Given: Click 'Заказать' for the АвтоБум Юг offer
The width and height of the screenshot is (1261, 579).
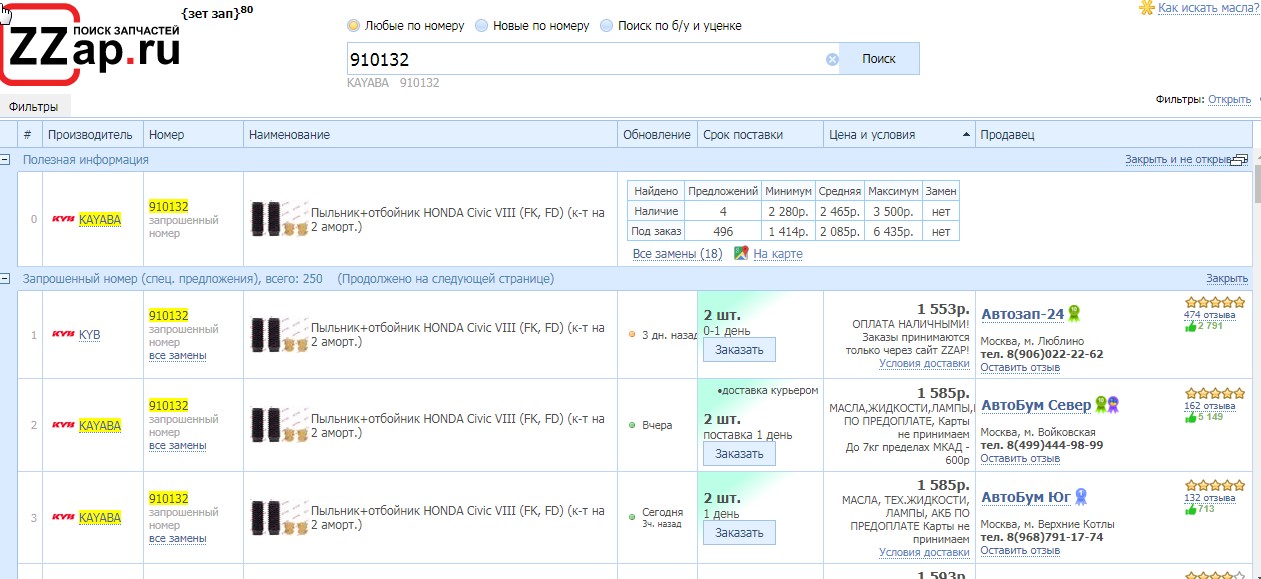Looking at the screenshot, I should click(739, 533).
